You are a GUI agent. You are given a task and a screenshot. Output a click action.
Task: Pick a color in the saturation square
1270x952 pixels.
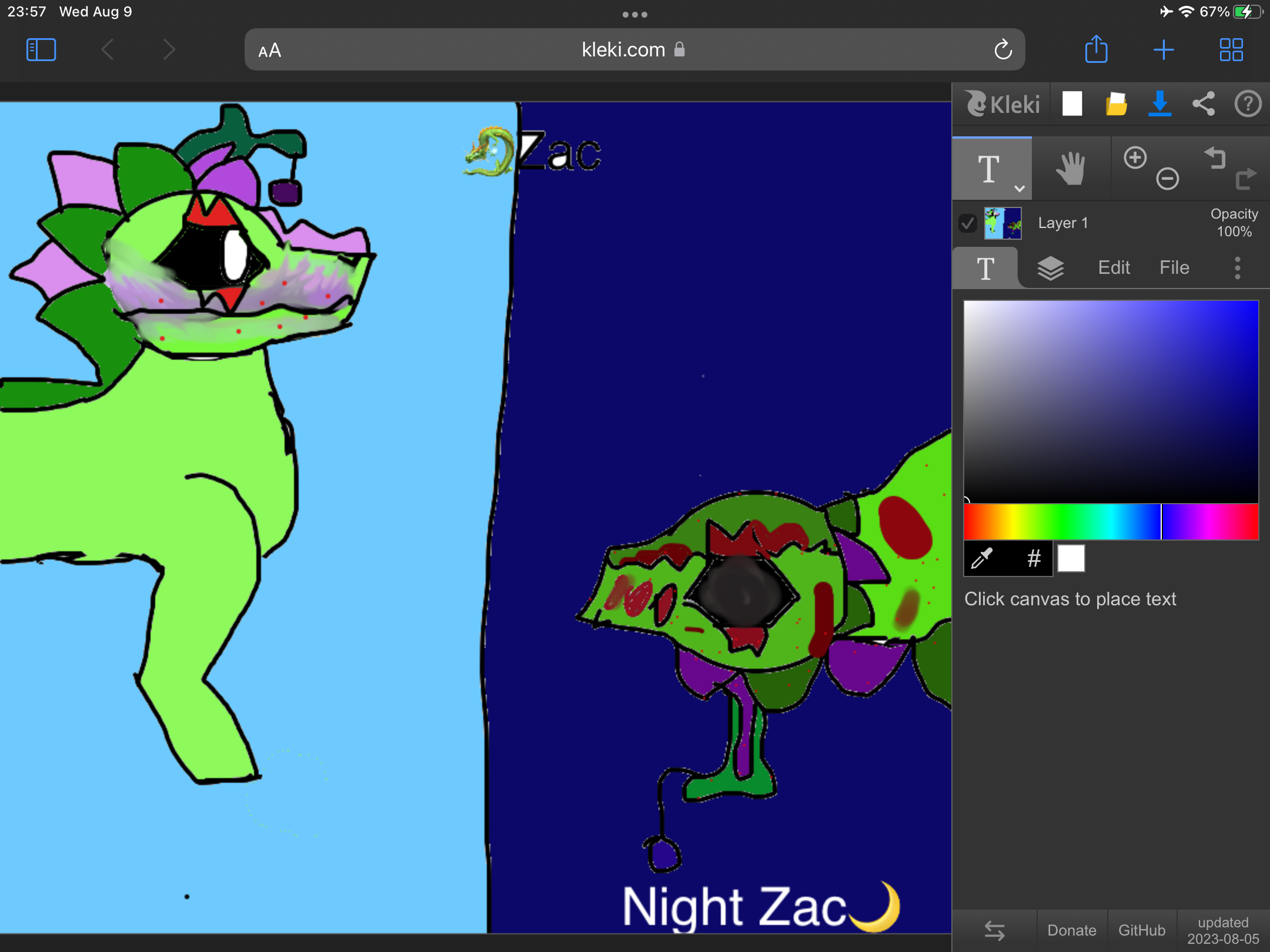(1111, 401)
